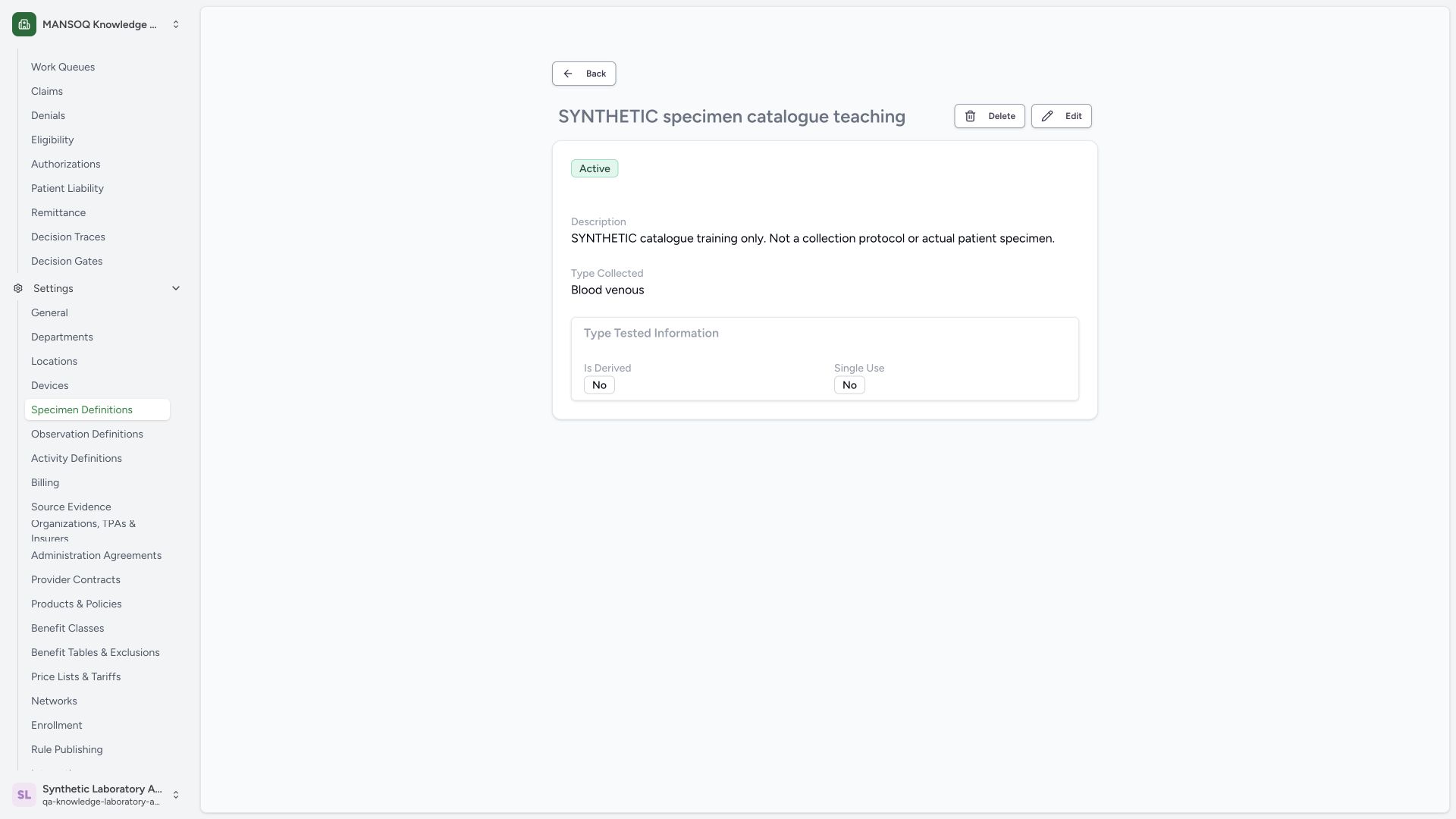Viewport: 1456px width, 819px height.
Task: Open Products & Policies
Action: pos(97,604)
